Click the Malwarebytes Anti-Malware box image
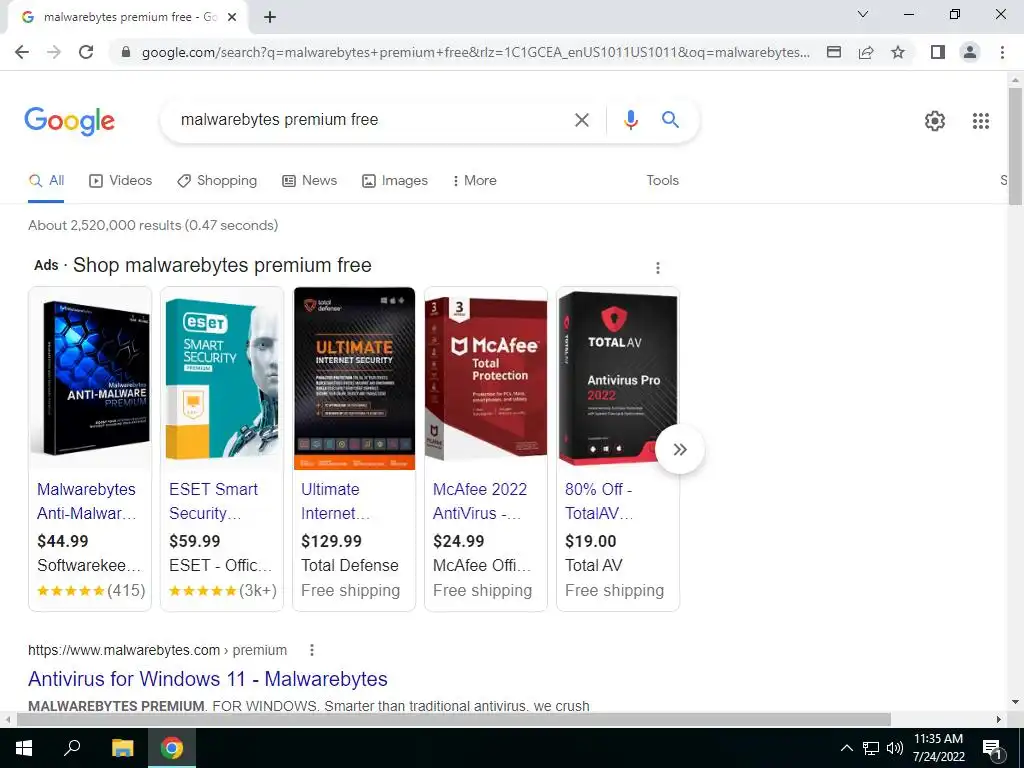This screenshot has height=768, width=1024. coord(90,379)
